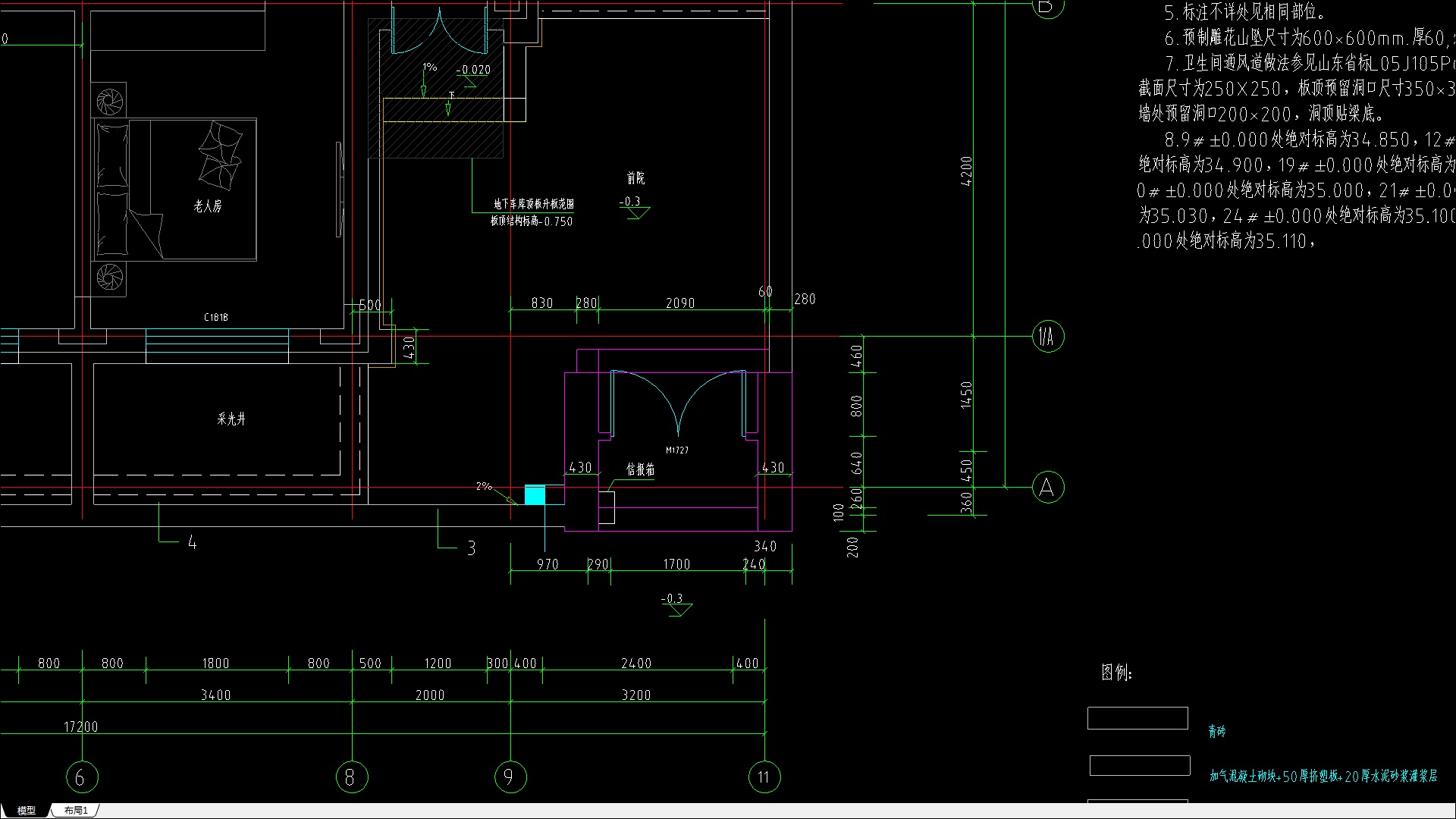Select the 加气混凝土砌块 legend description
Viewport: 1456px width, 819px height.
1323,776
